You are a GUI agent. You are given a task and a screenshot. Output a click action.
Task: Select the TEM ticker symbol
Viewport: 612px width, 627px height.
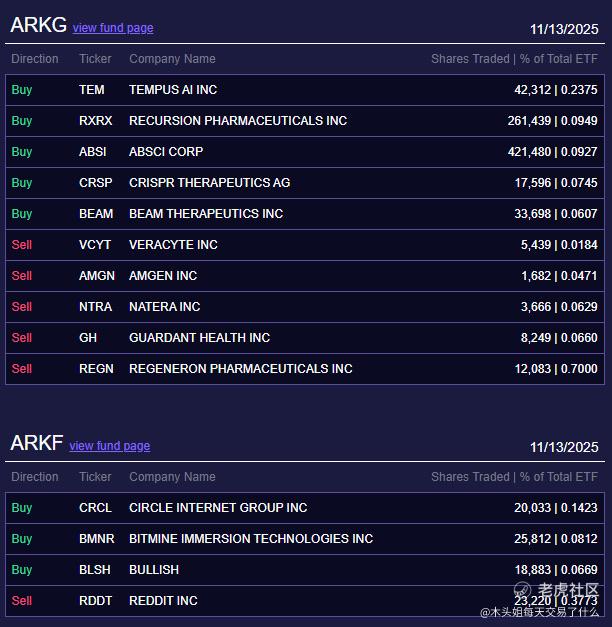(92, 90)
